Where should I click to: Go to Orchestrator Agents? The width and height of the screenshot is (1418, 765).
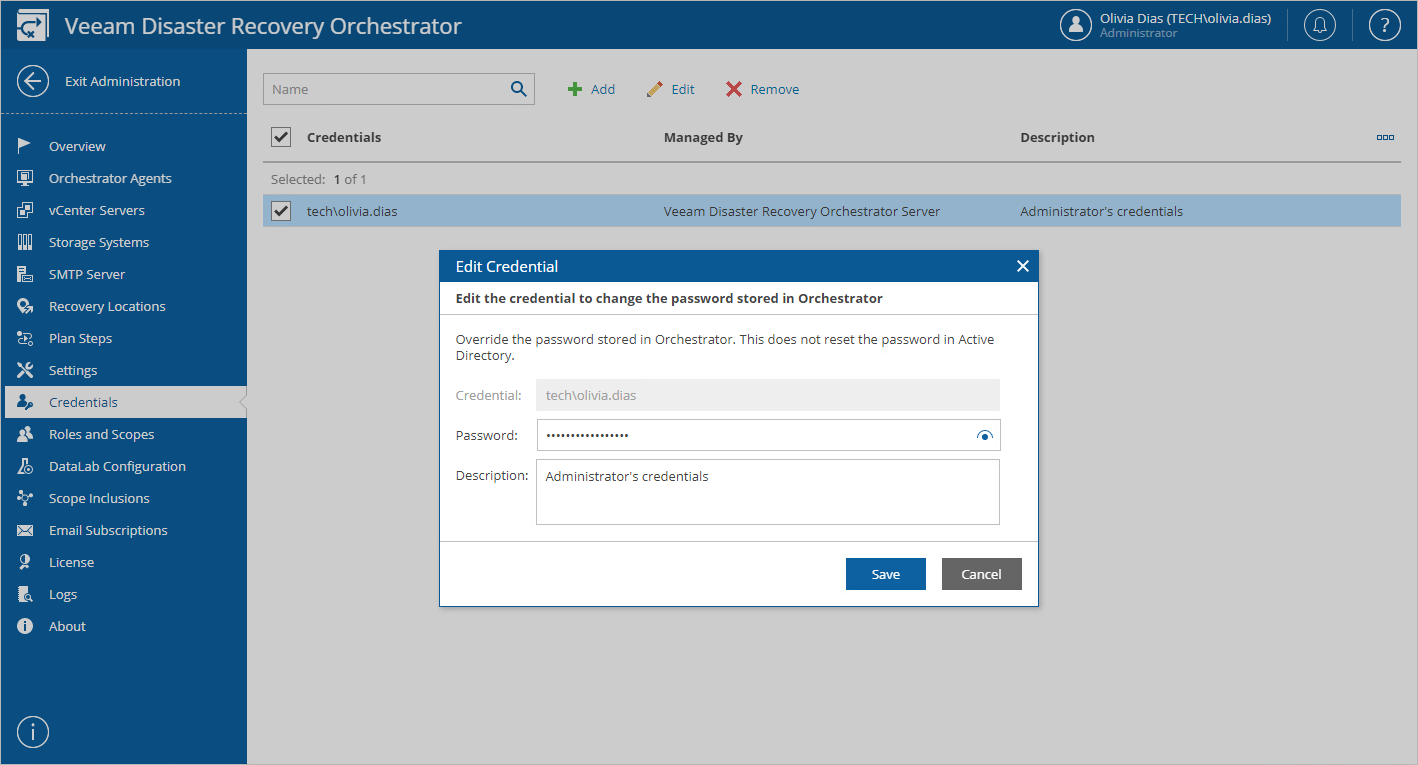click(x=110, y=178)
